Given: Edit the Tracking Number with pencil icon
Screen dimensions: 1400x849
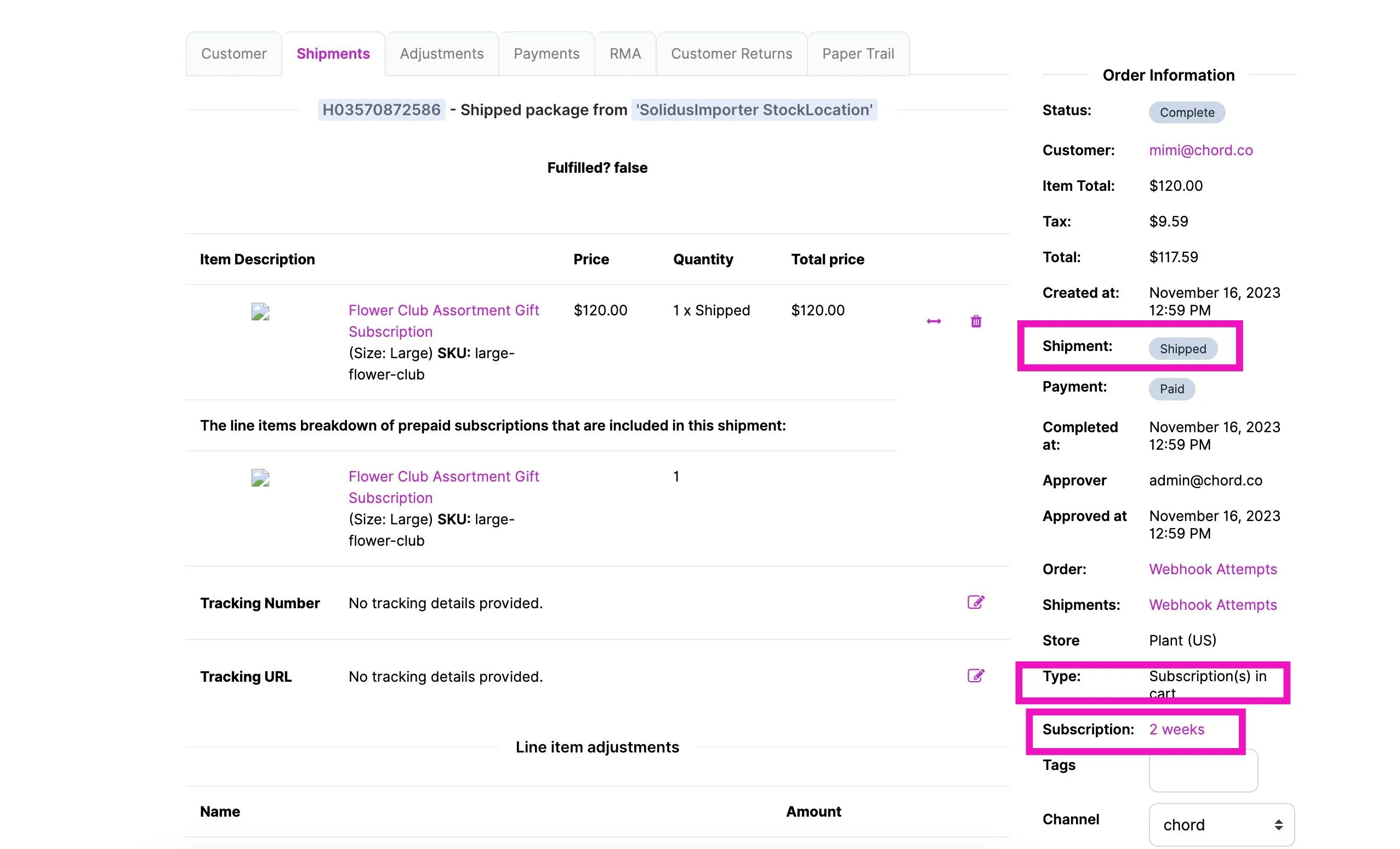Looking at the screenshot, I should (976, 602).
